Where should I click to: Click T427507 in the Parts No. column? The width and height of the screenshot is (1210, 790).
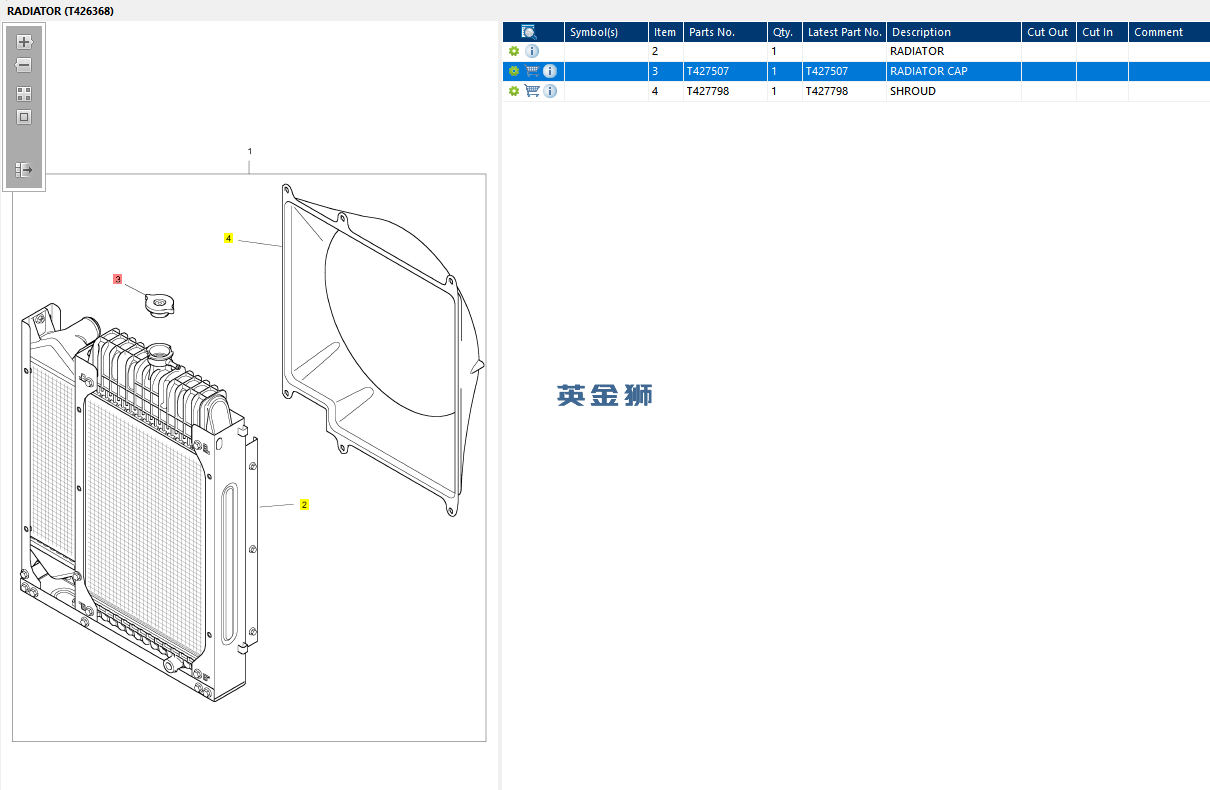click(708, 71)
